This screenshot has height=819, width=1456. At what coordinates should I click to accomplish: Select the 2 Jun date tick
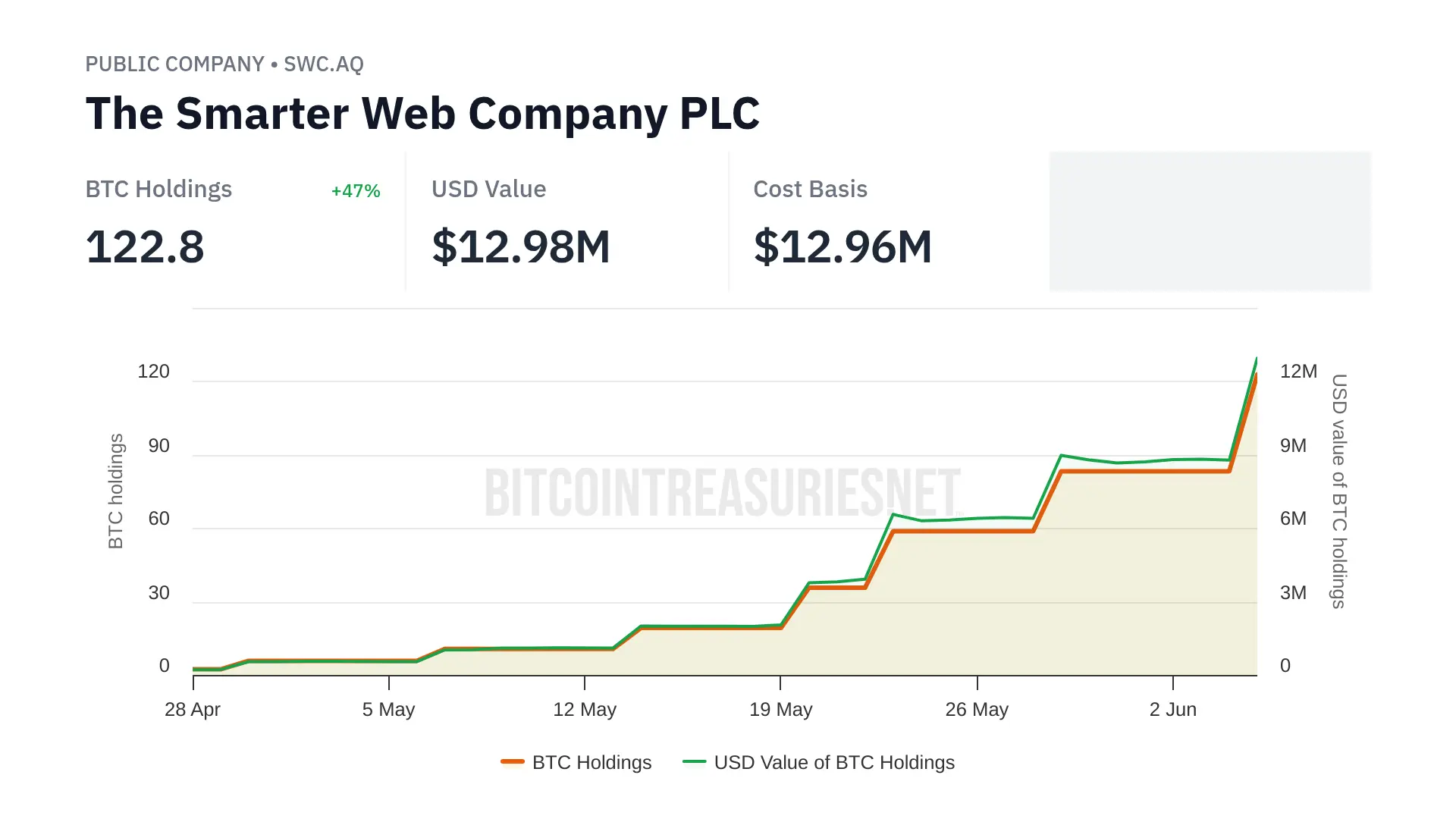click(x=1172, y=710)
